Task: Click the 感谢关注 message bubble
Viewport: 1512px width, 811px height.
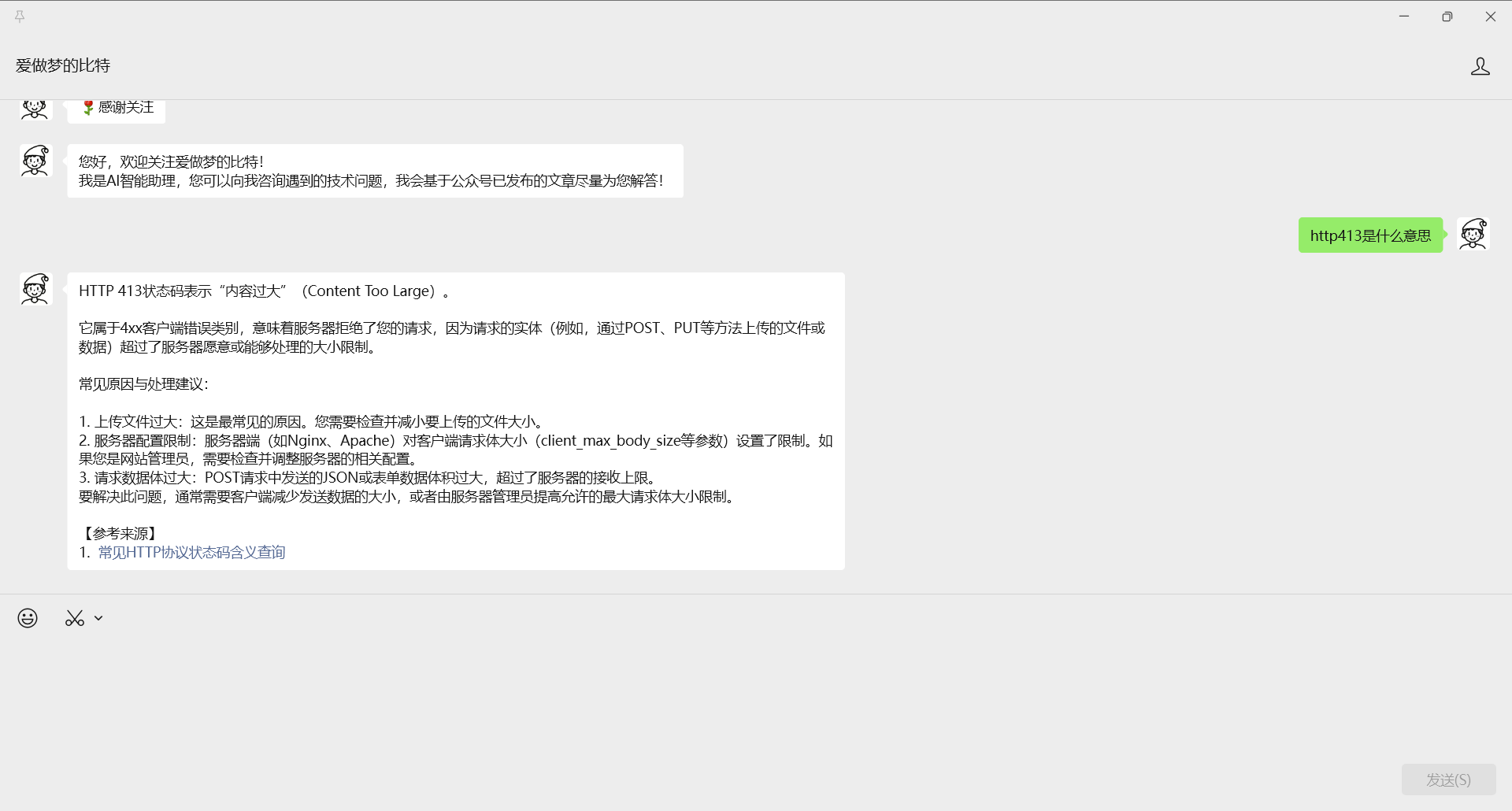Action: 117,109
